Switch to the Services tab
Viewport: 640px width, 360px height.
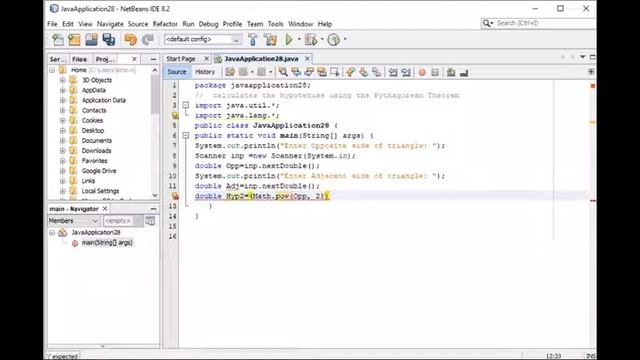[58, 59]
